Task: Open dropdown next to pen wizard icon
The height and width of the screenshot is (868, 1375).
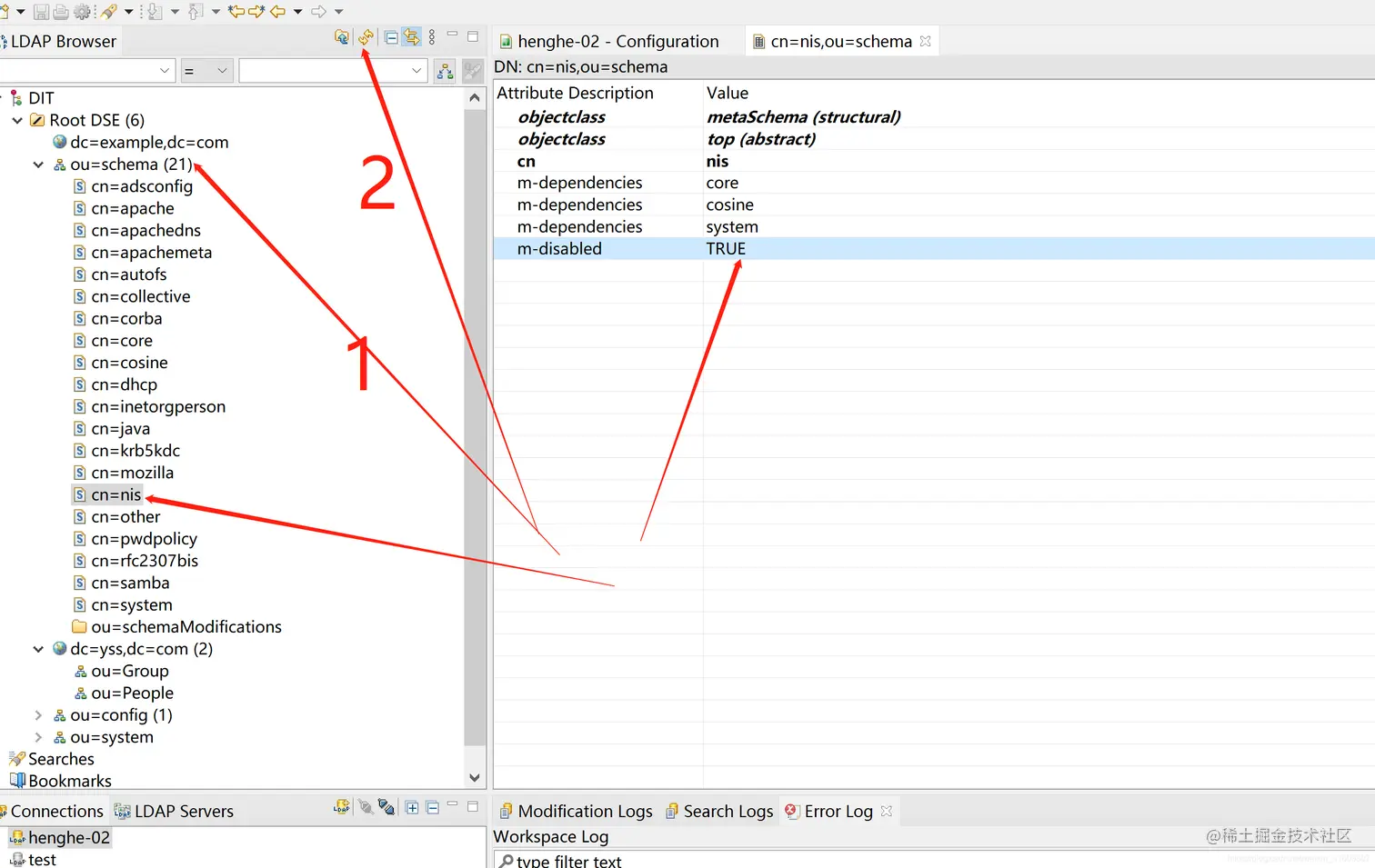Action: tap(128, 12)
